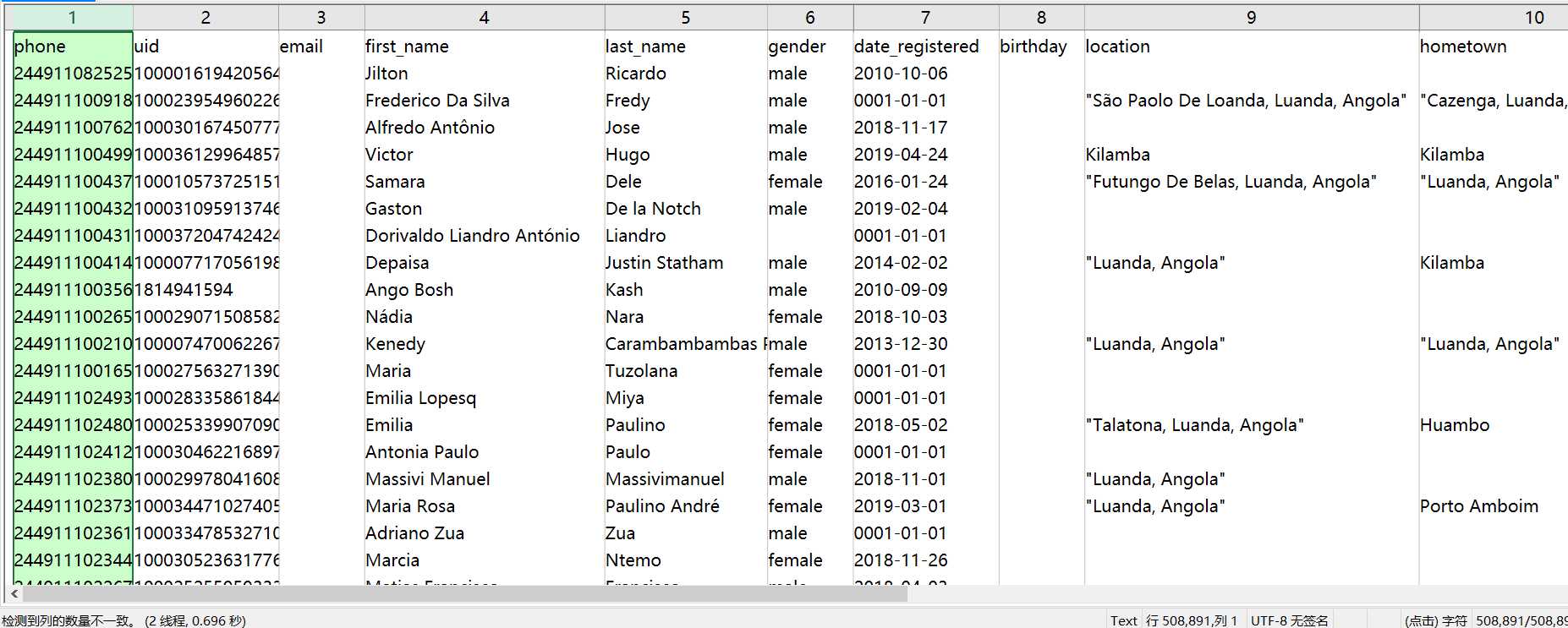Click 'Text' mode in the status bar
This screenshot has width=1568, height=628.
[x=1124, y=620]
